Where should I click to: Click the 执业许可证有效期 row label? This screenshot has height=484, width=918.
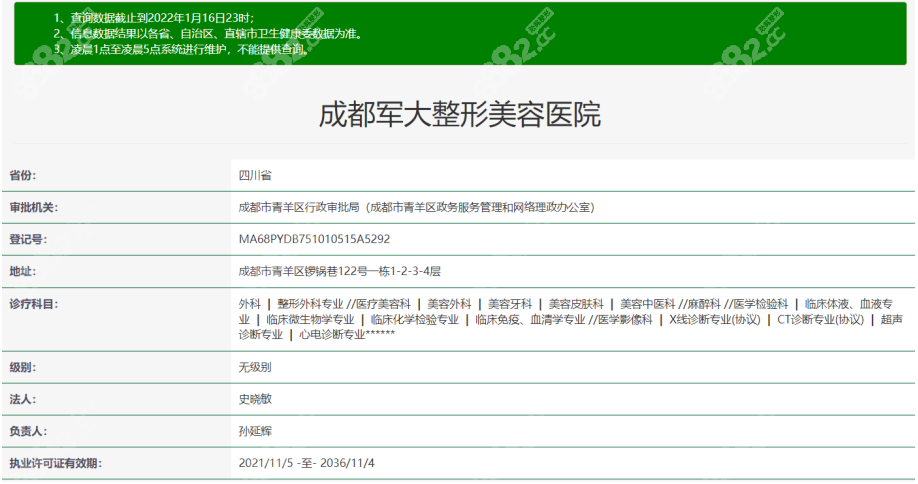point(55,464)
